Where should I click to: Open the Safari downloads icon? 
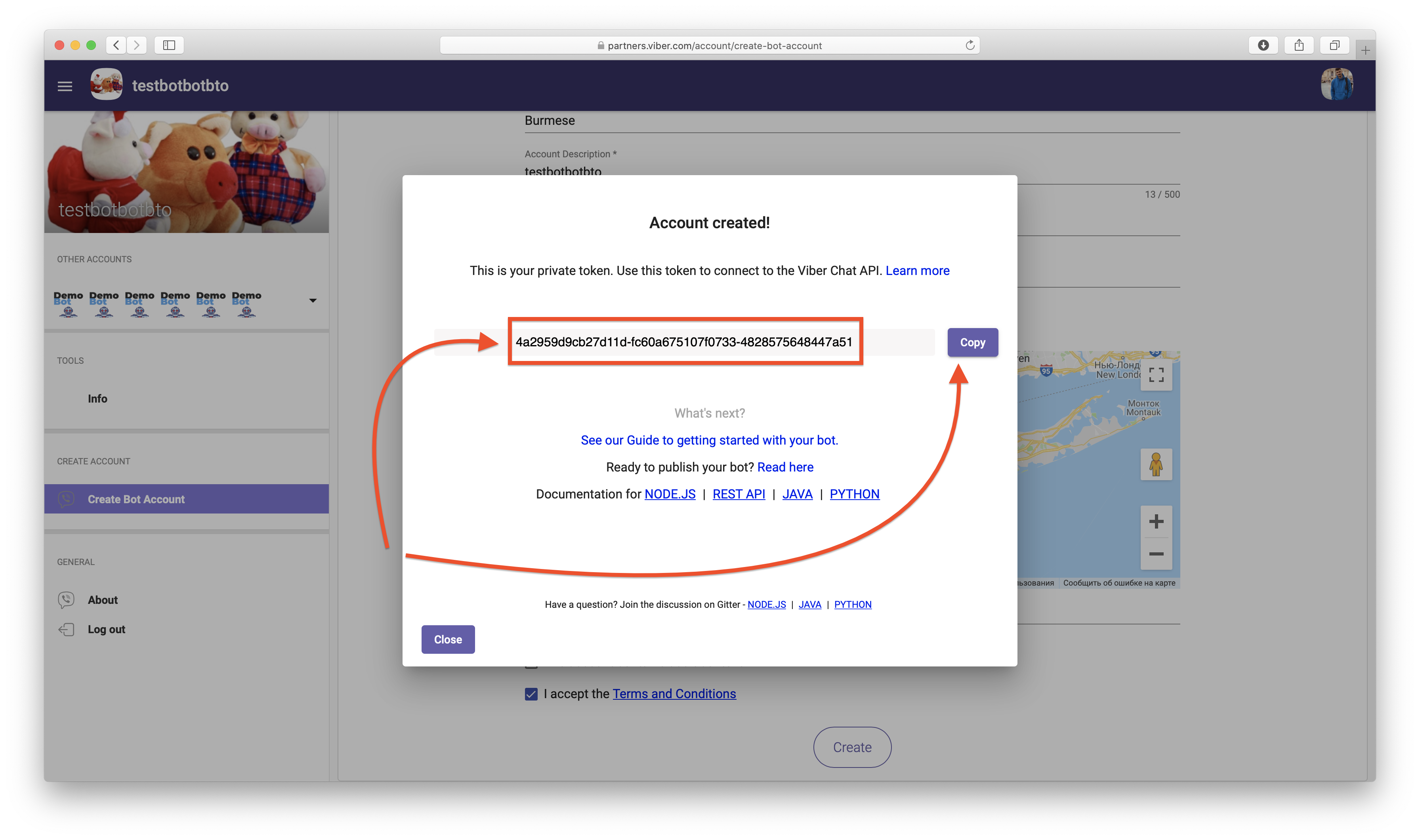(x=1263, y=45)
